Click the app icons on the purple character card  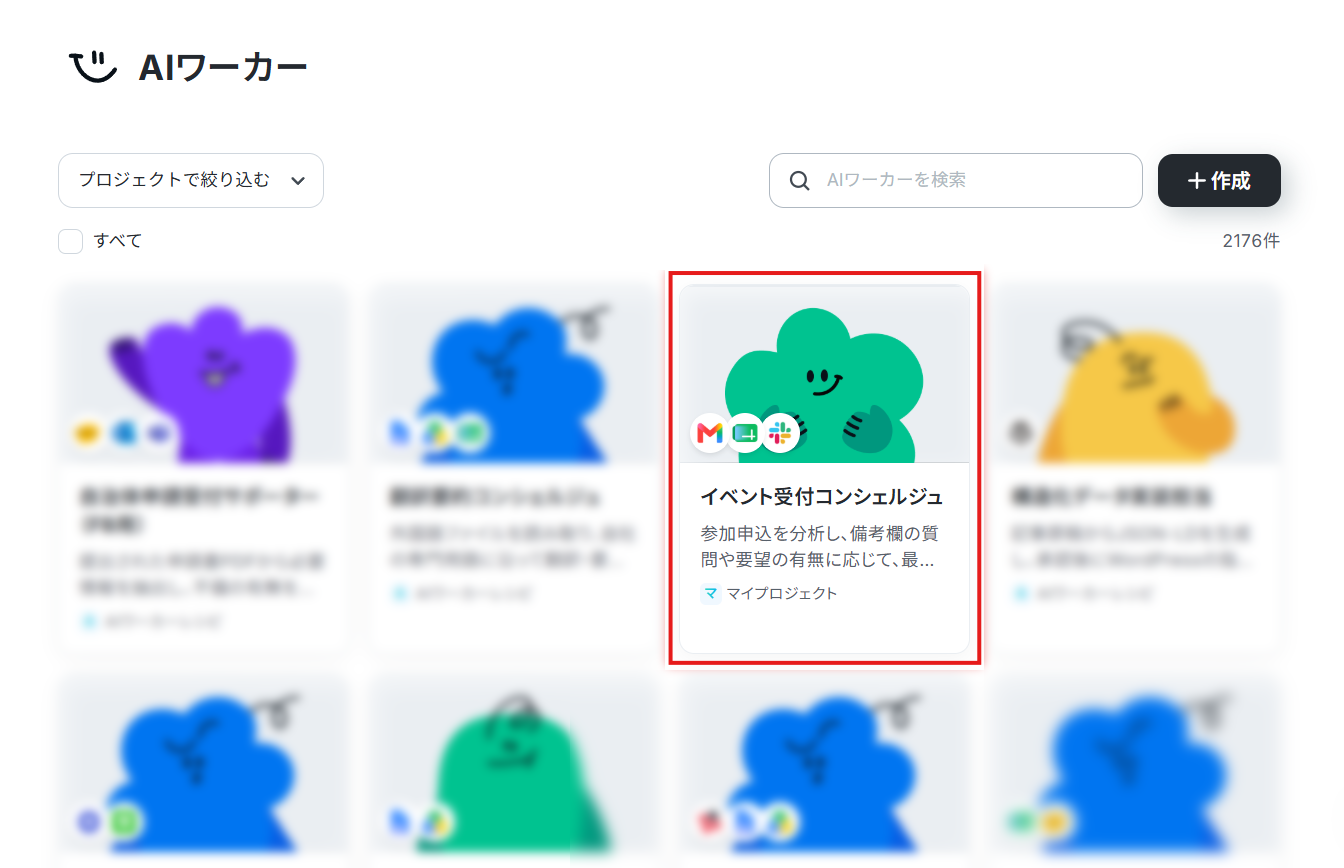point(122,433)
